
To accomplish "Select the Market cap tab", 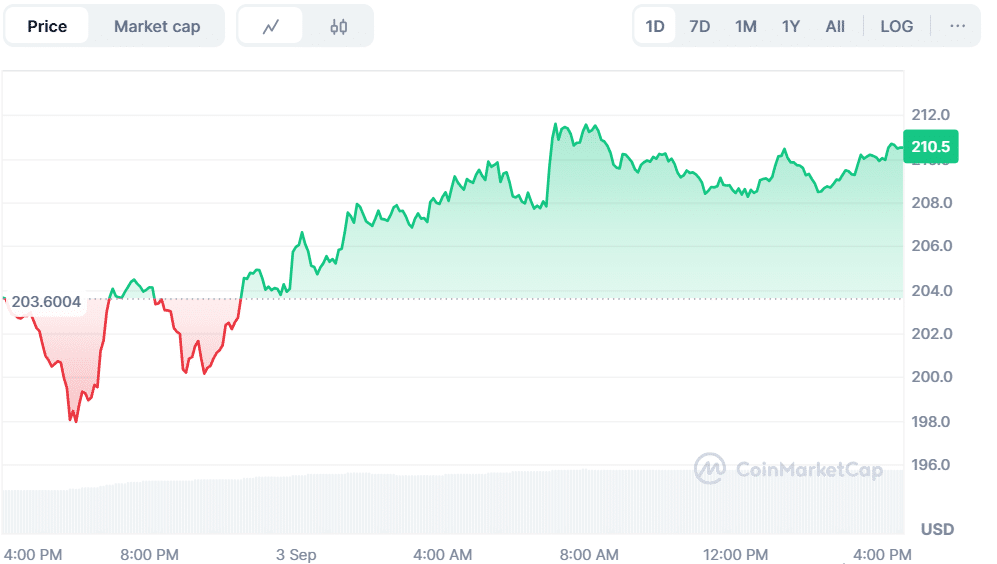I will pyautogui.click(x=157, y=26).
